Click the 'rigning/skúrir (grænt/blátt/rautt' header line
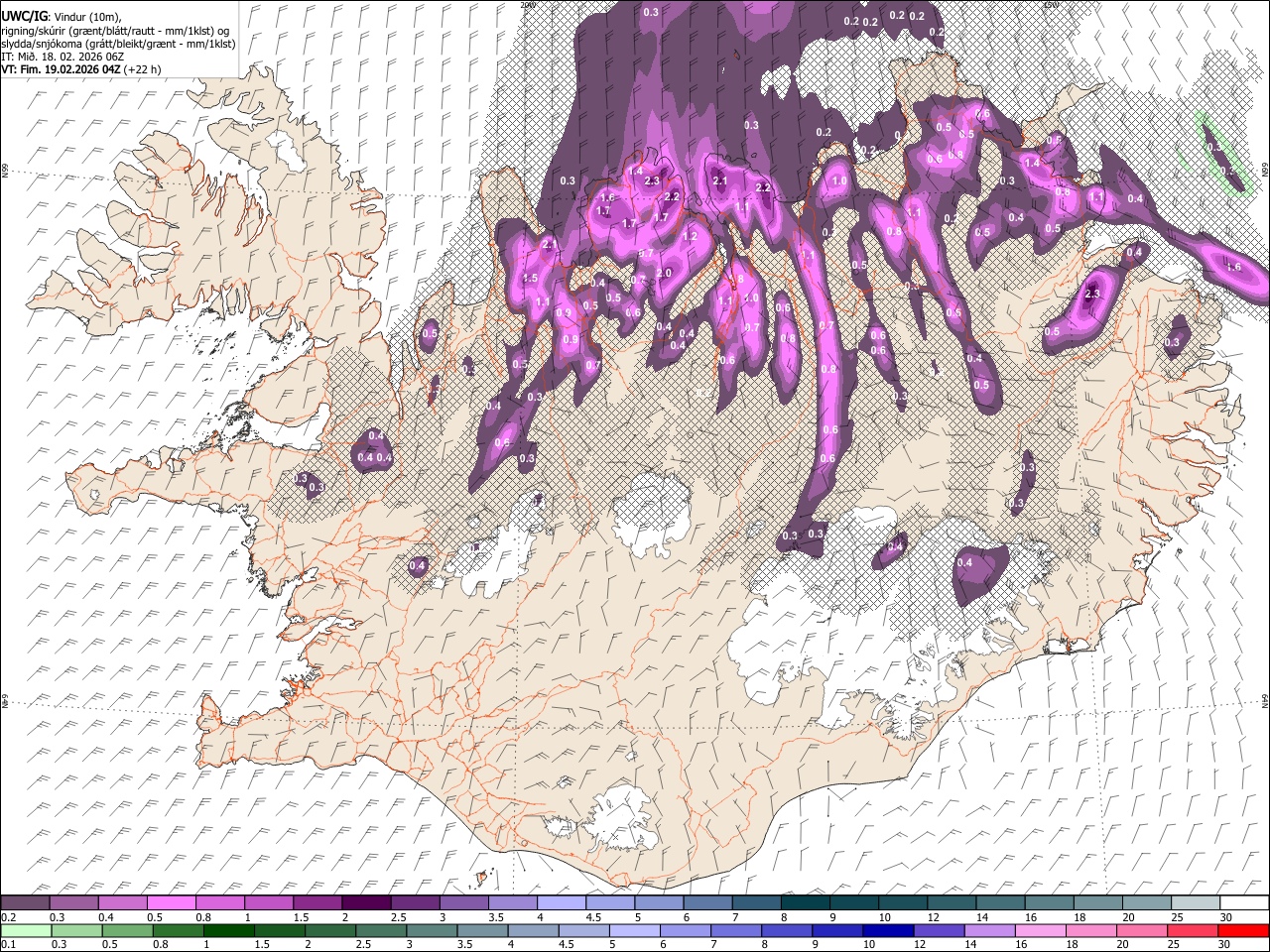Image resolution: width=1270 pixels, height=952 pixels. point(115,30)
